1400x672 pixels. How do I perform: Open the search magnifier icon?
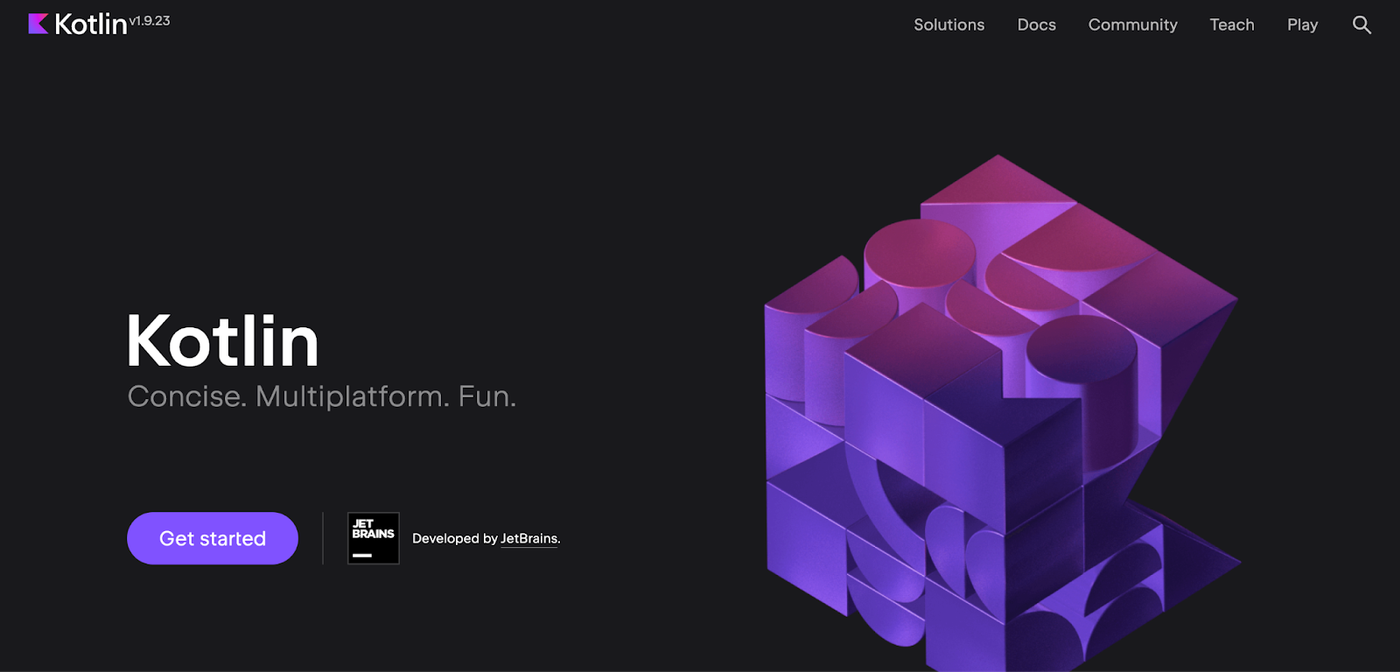(x=1361, y=25)
